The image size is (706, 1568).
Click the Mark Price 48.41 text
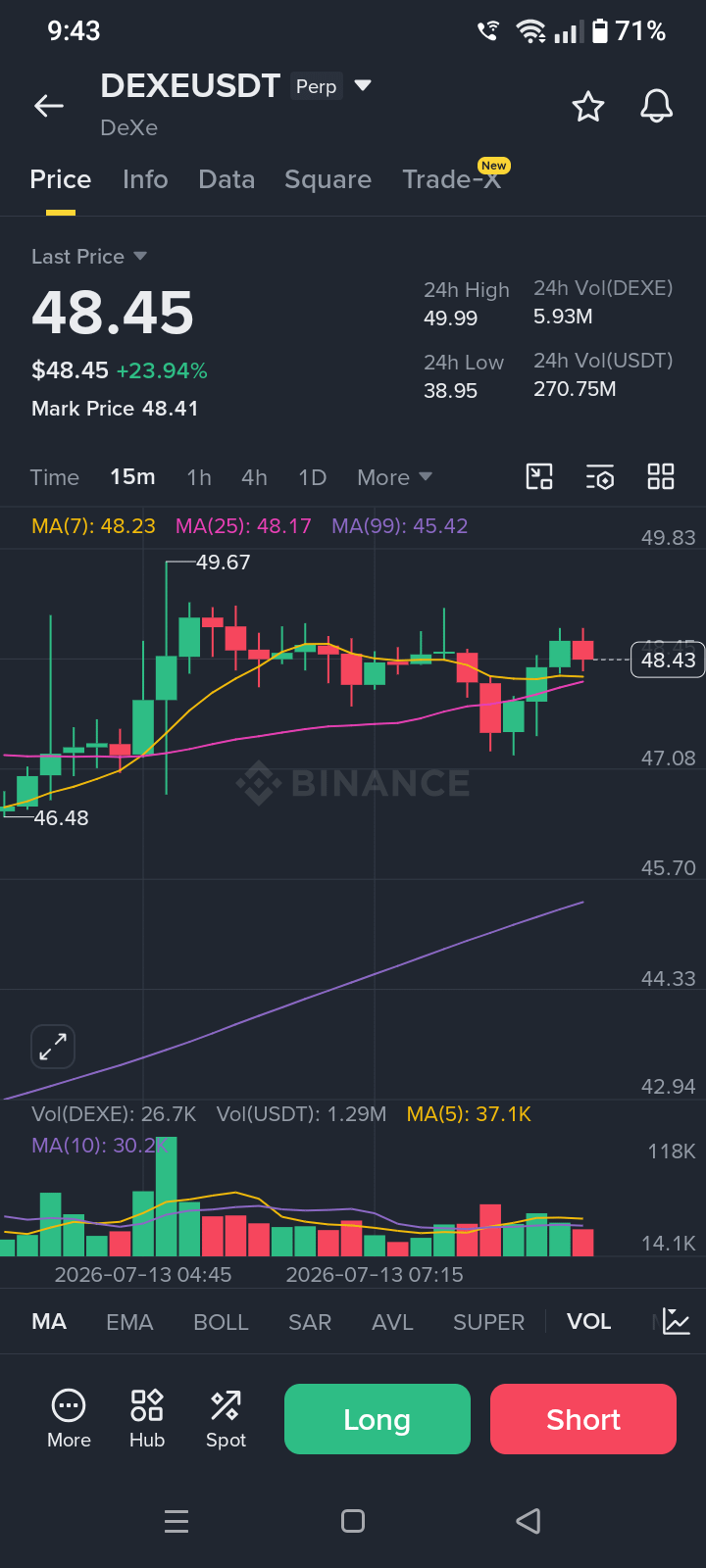click(115, 409)
